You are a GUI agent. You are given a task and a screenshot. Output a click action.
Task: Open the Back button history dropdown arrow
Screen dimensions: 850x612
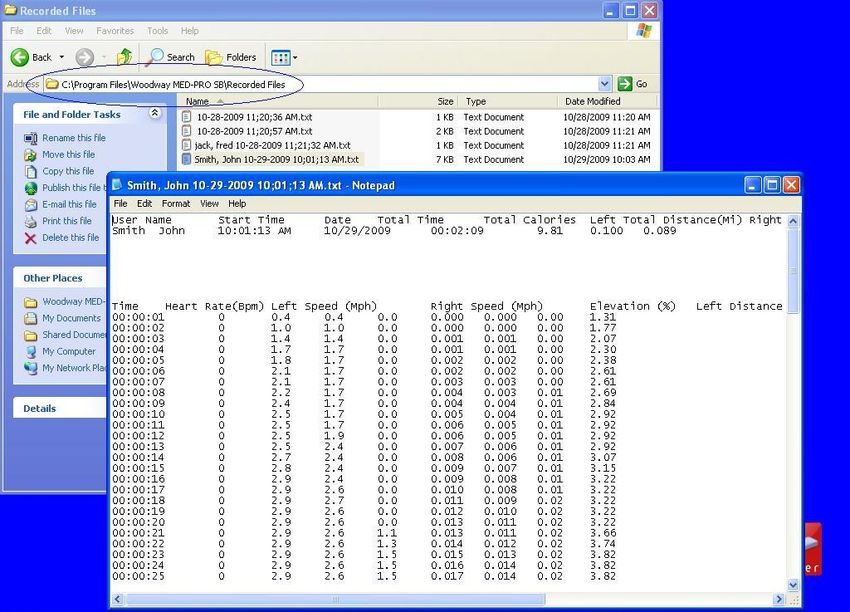point(62,57)
